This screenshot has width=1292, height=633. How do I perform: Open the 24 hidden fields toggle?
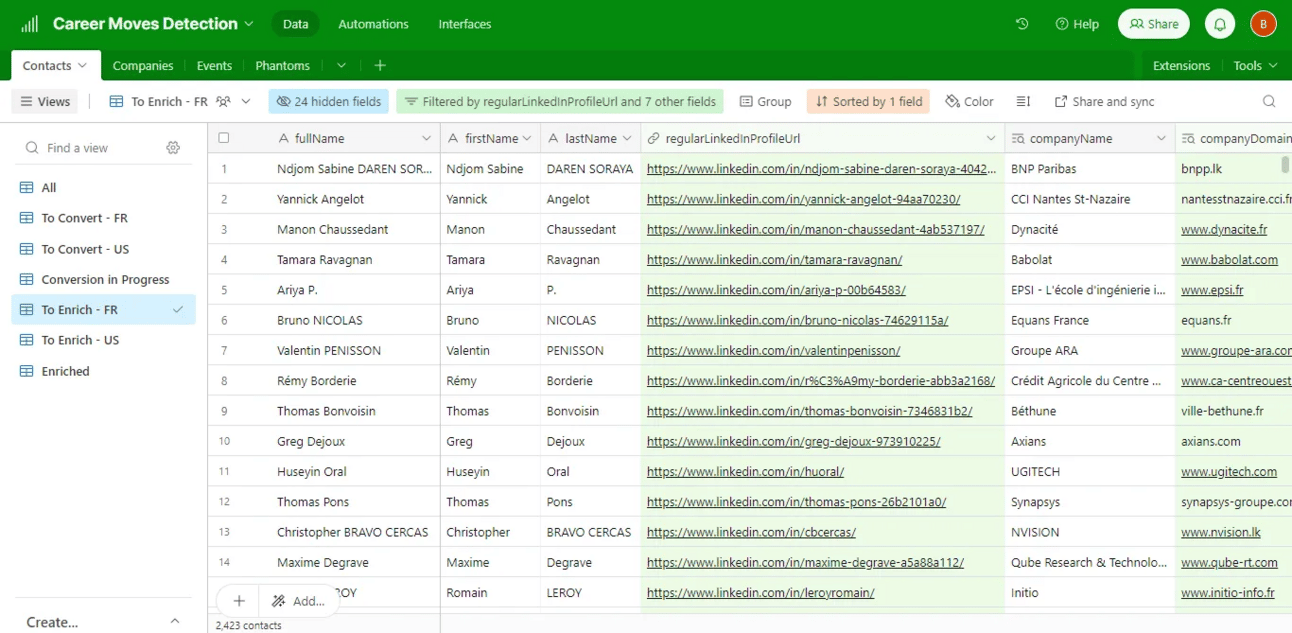329,101
